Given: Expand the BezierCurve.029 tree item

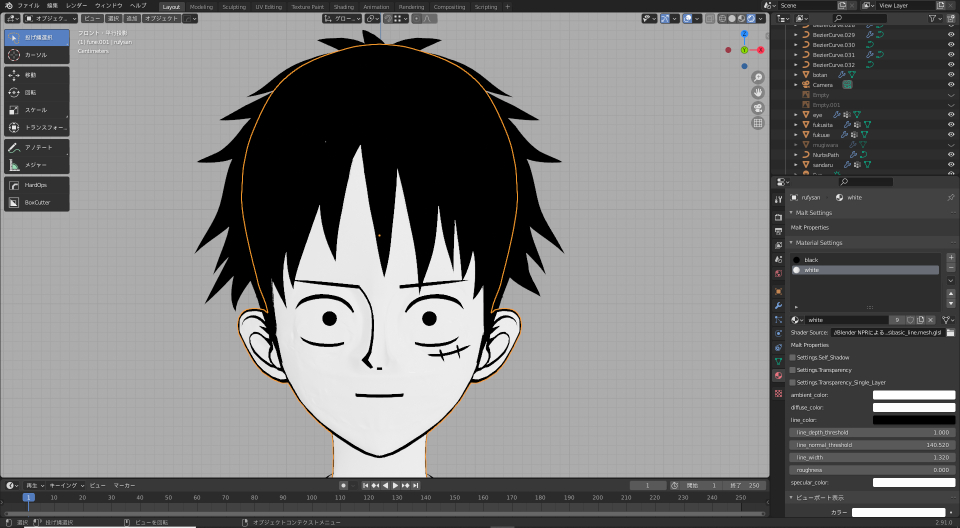Looking at the screenshot, I should click(796, 35).
